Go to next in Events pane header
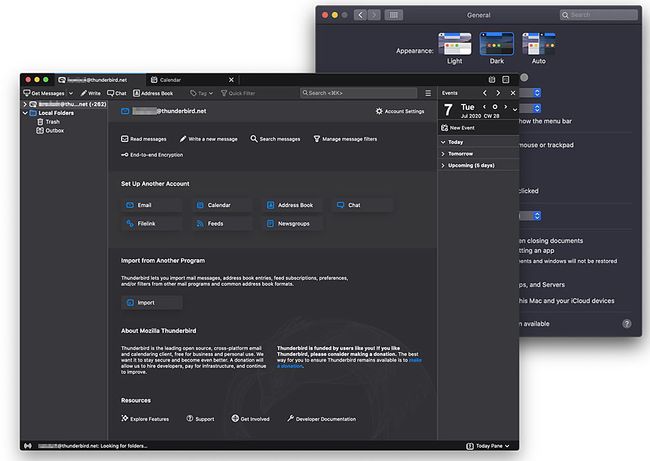 [498, 93]
